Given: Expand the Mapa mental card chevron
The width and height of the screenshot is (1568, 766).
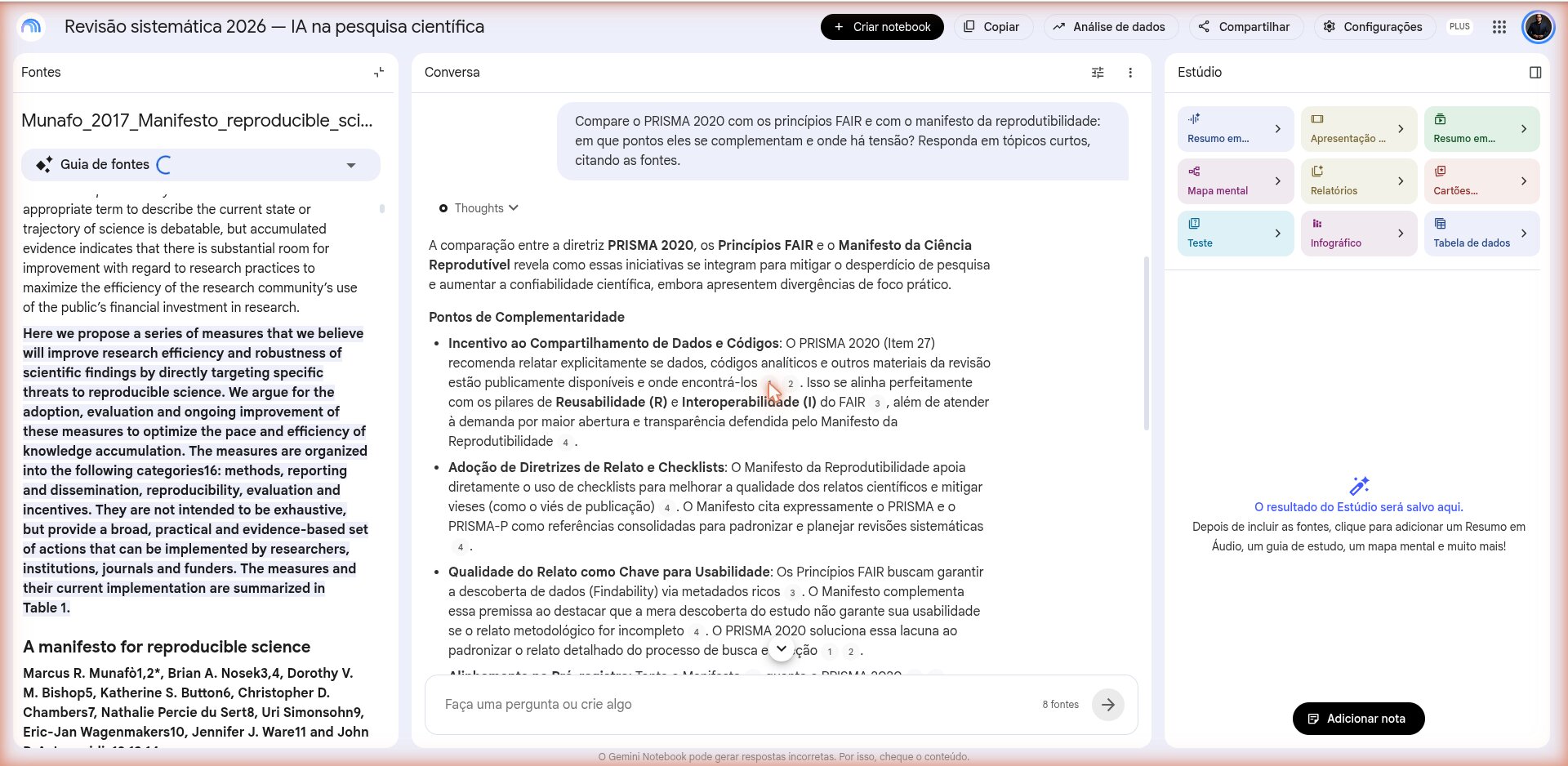Looking at the screenshot, I should [x=1278, y=181].
